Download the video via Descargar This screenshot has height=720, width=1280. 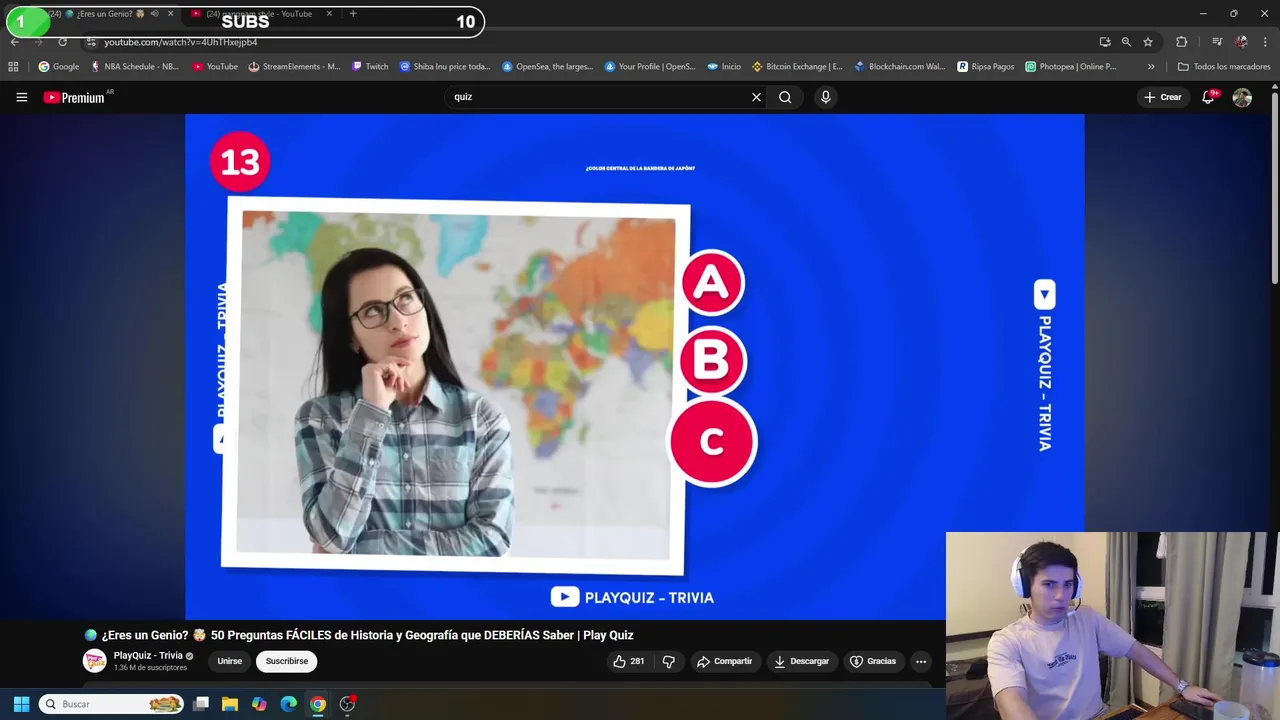click(802, 661)
